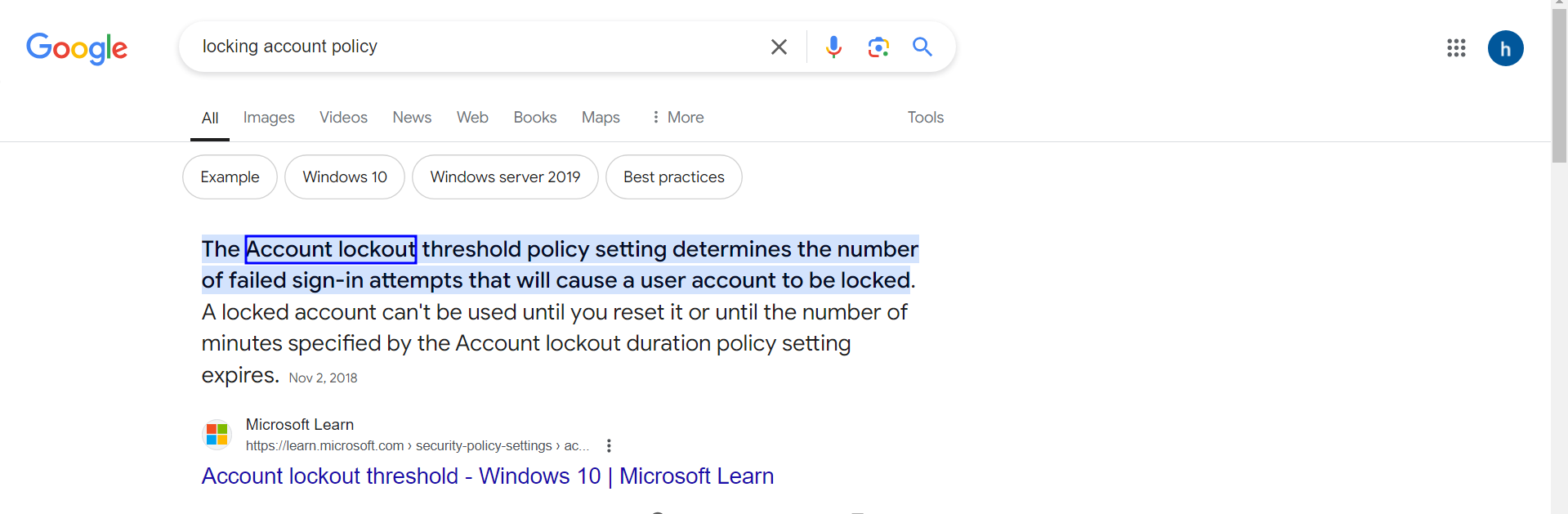Select the Best practices suggestion chip
Screen dimensions: 1568x514
673,177
